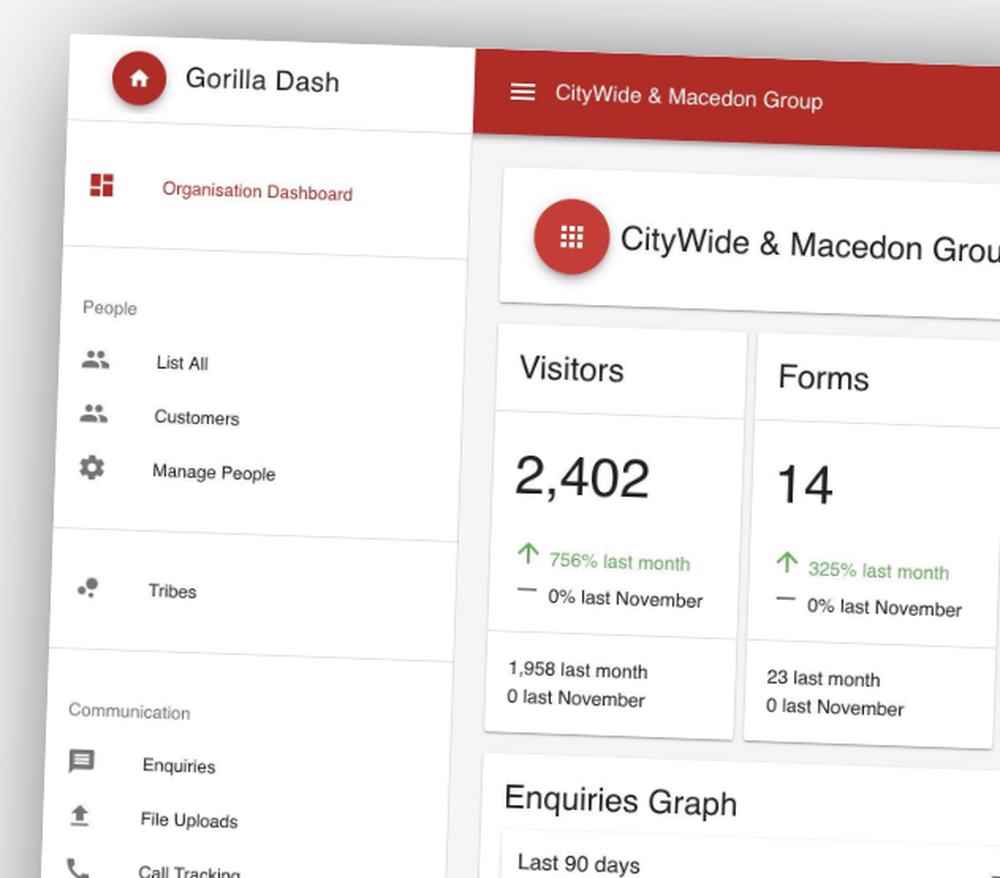Click 1,958 last month text

(578, 669)
